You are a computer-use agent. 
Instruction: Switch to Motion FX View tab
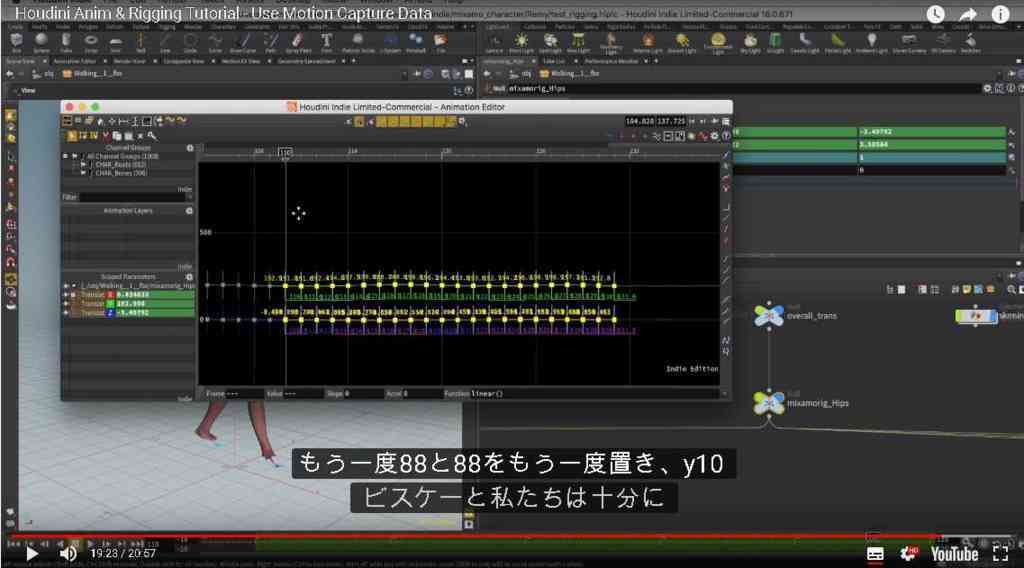pyautogui.click(x=241, y=61)
